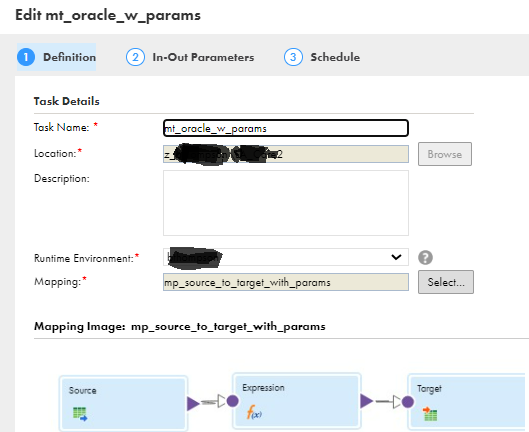Focus the Task Name field
The width and height of the screenshot is (529, 432).
[x=286, y=128]
